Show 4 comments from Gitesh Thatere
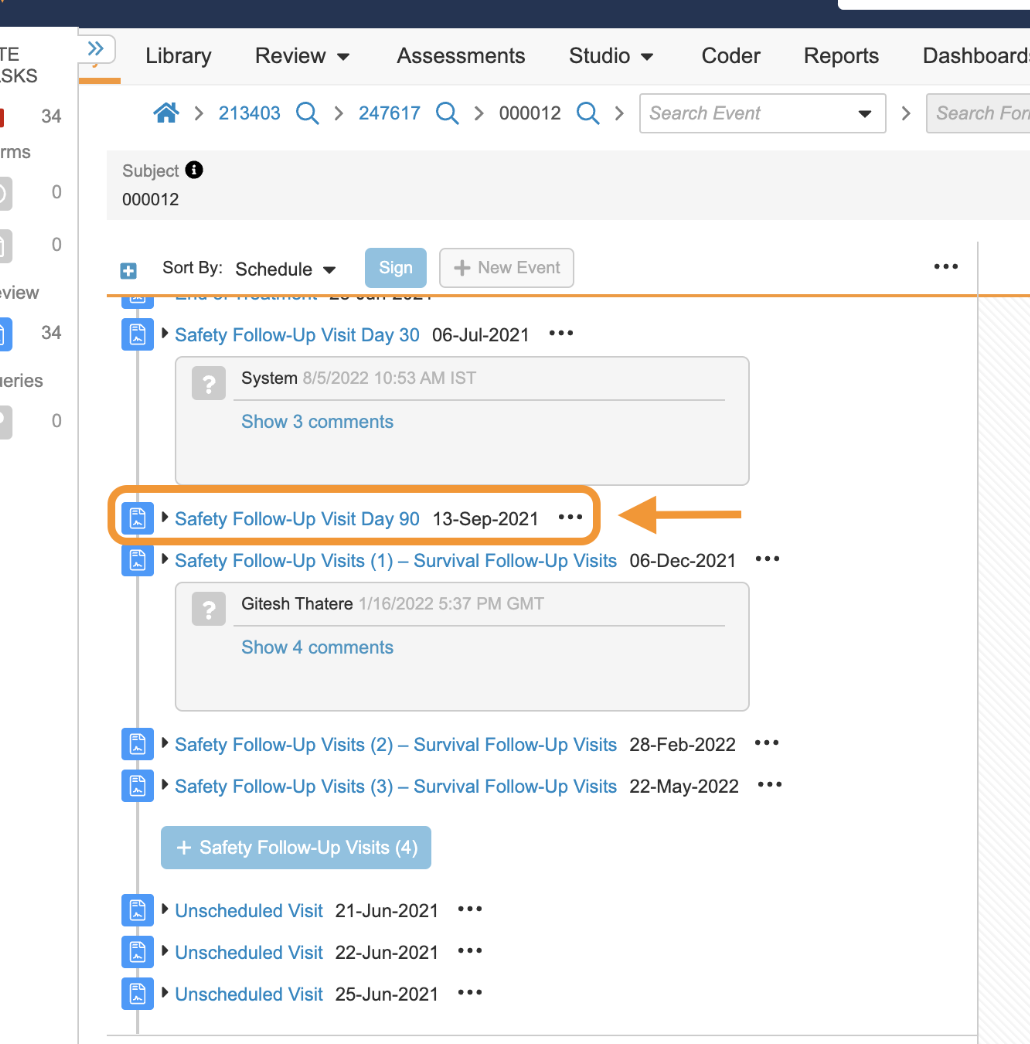This screenshot has height=1044, width=1030. (317, 647)
